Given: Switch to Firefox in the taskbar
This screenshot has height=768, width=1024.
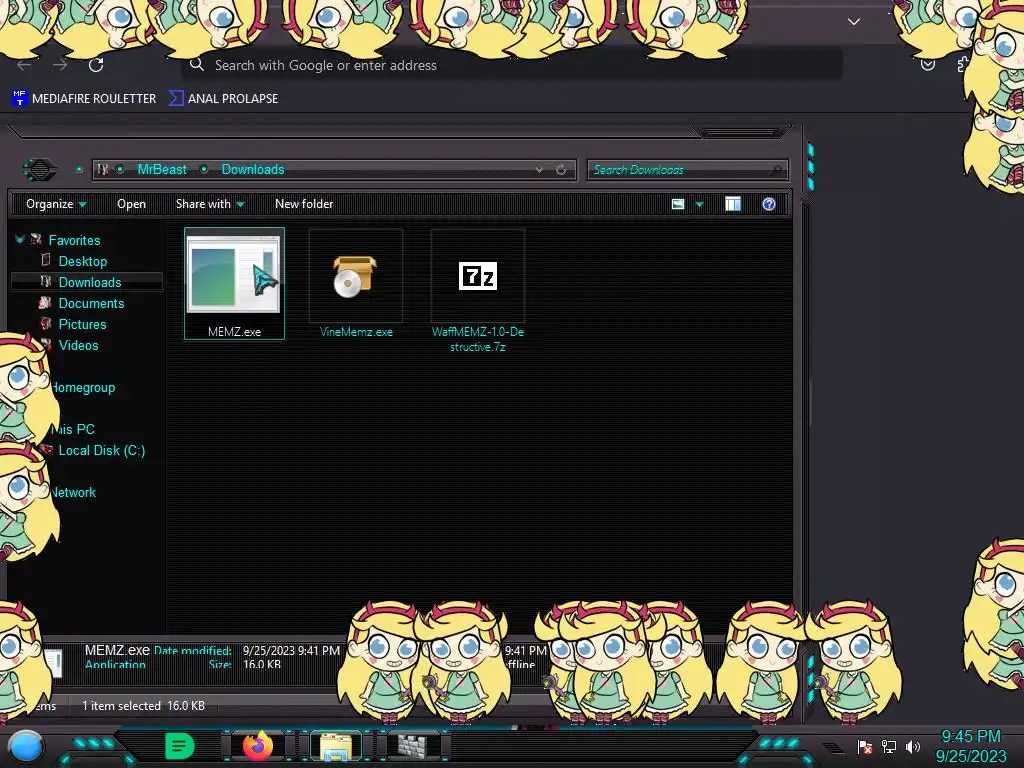Looking at the screenshot, I should (258, 745).
